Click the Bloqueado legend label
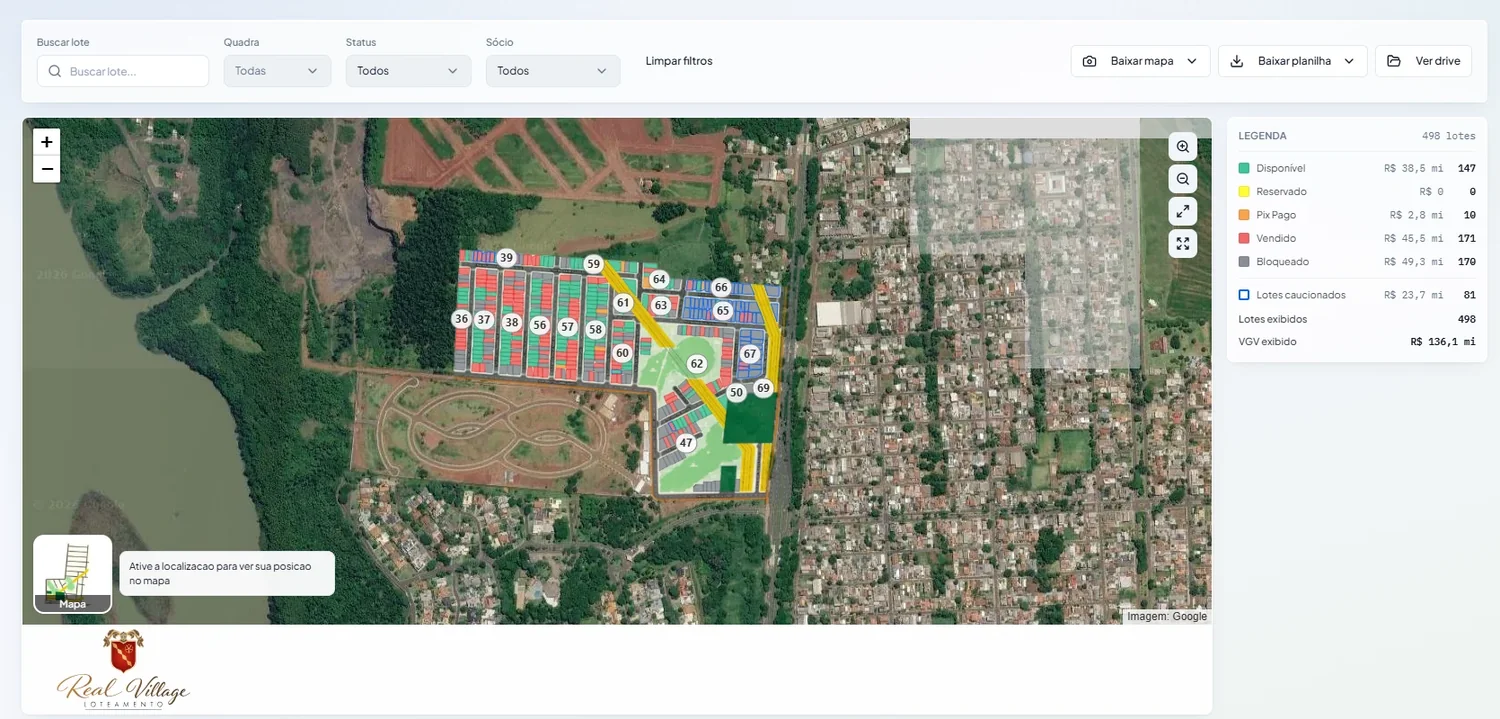Screen dimensions: 1500x719 1282,261
